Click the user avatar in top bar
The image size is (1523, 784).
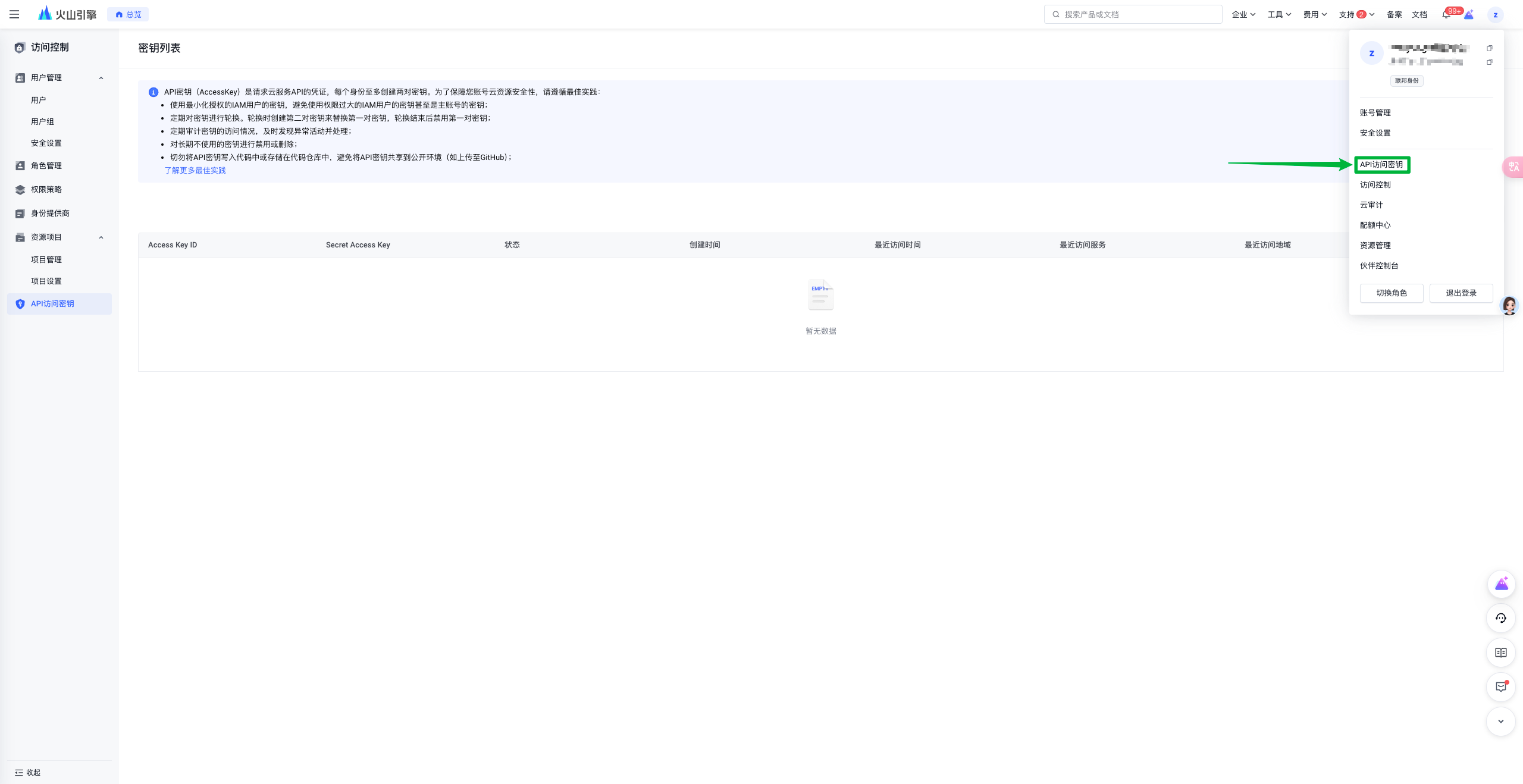[x=1495, y=15]
